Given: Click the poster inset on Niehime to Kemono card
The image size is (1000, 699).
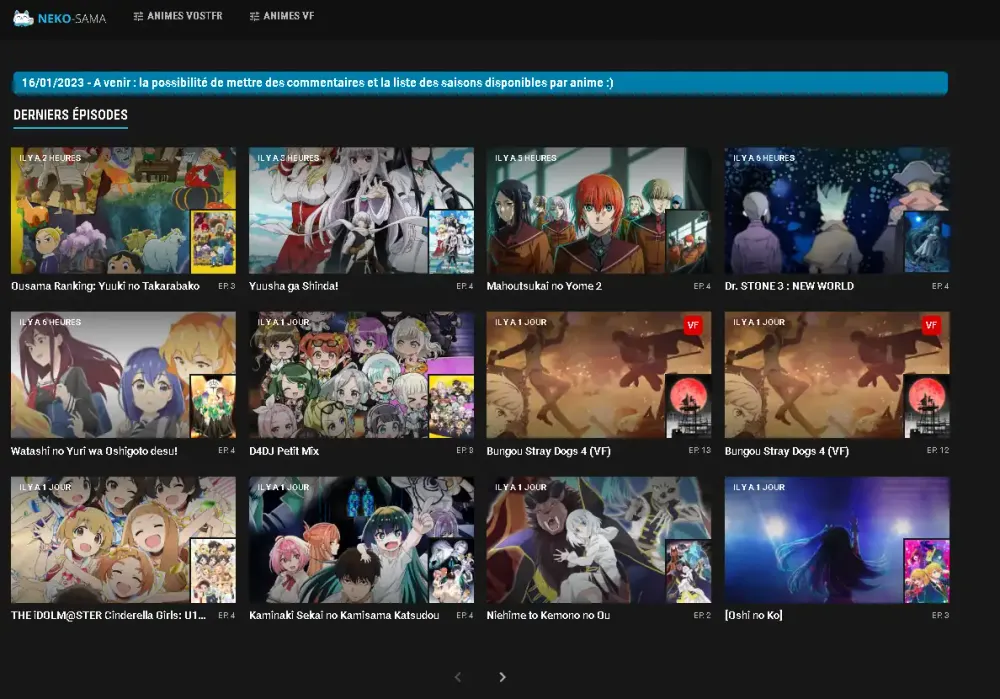Looking at the screenshot, I should tap(689, 571).
